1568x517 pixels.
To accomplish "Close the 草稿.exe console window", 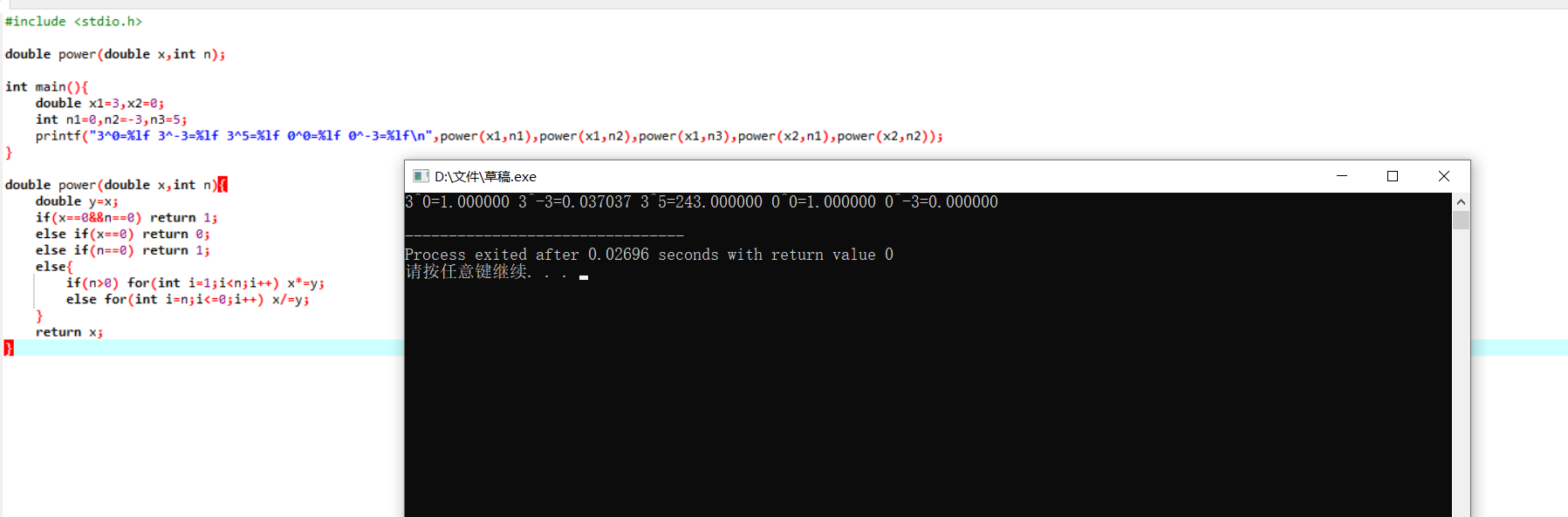I will click(x=1444, y=176).
